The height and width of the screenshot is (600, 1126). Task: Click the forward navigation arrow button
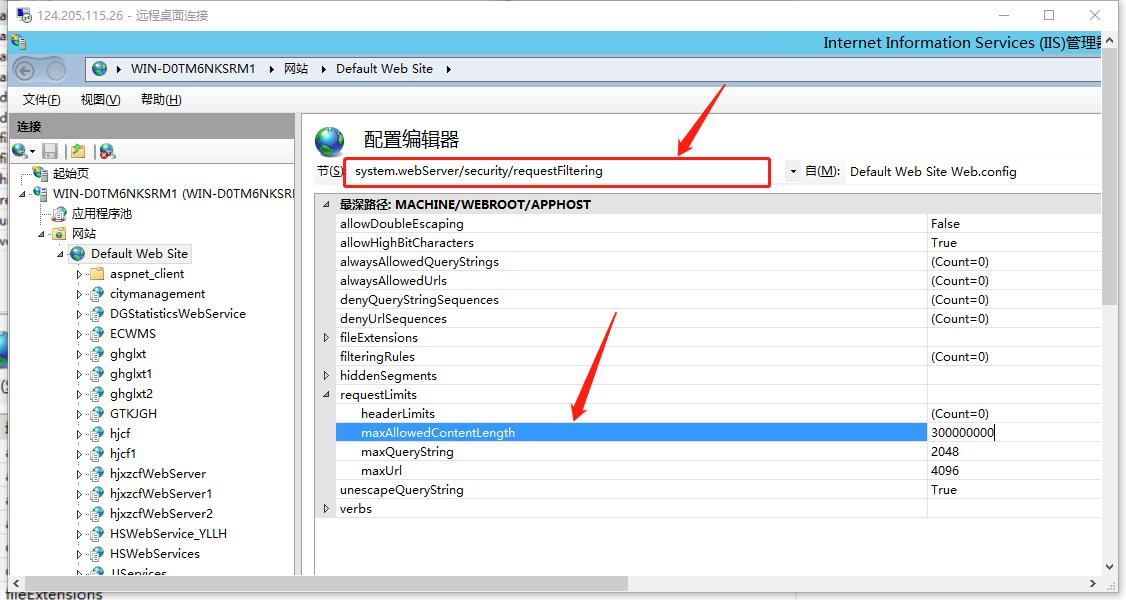click(x=56, y=70)
